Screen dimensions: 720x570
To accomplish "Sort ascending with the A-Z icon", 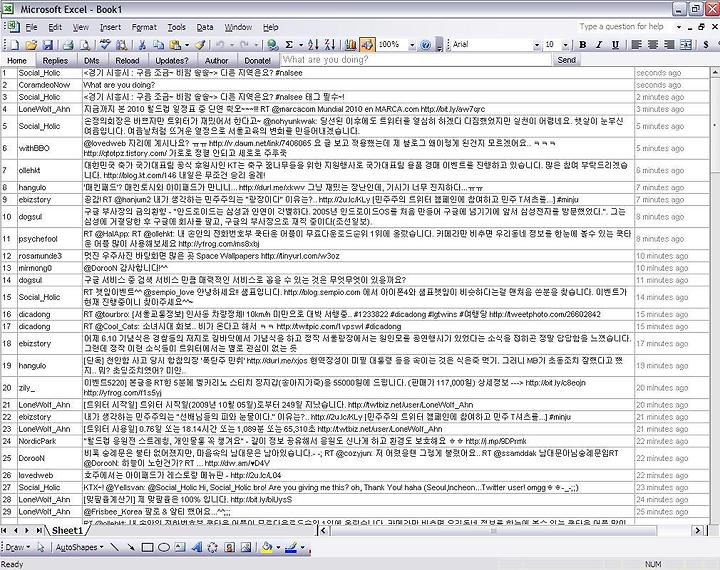I will tap(313, 45).
